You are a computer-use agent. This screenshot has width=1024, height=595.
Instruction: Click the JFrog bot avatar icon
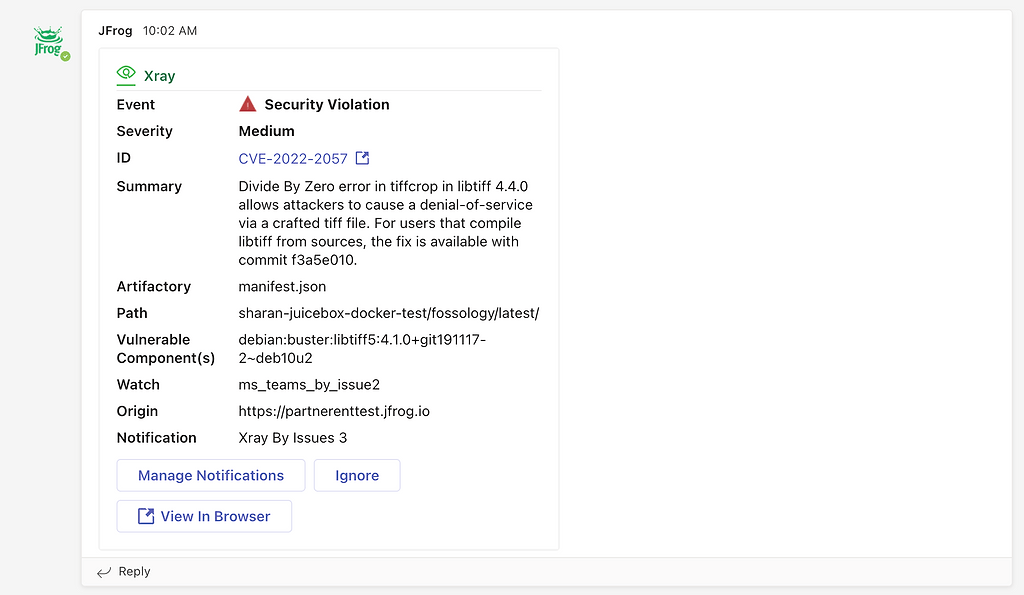click(x=50, y=42)
